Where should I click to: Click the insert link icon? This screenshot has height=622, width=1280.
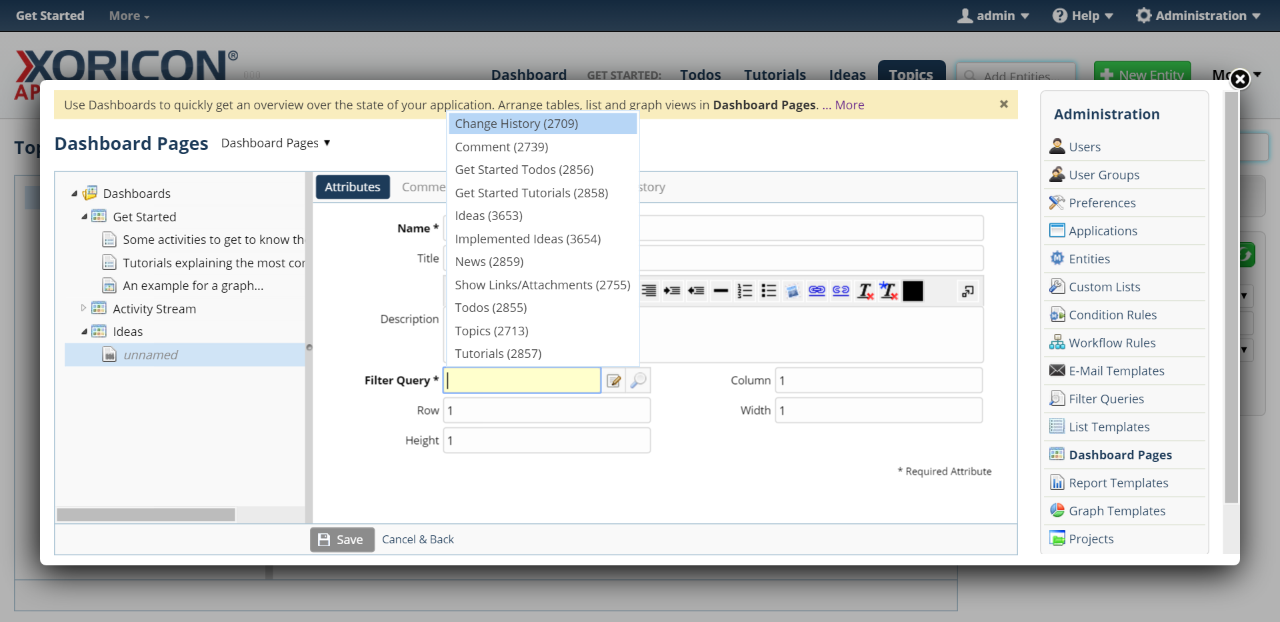[817, 291]
